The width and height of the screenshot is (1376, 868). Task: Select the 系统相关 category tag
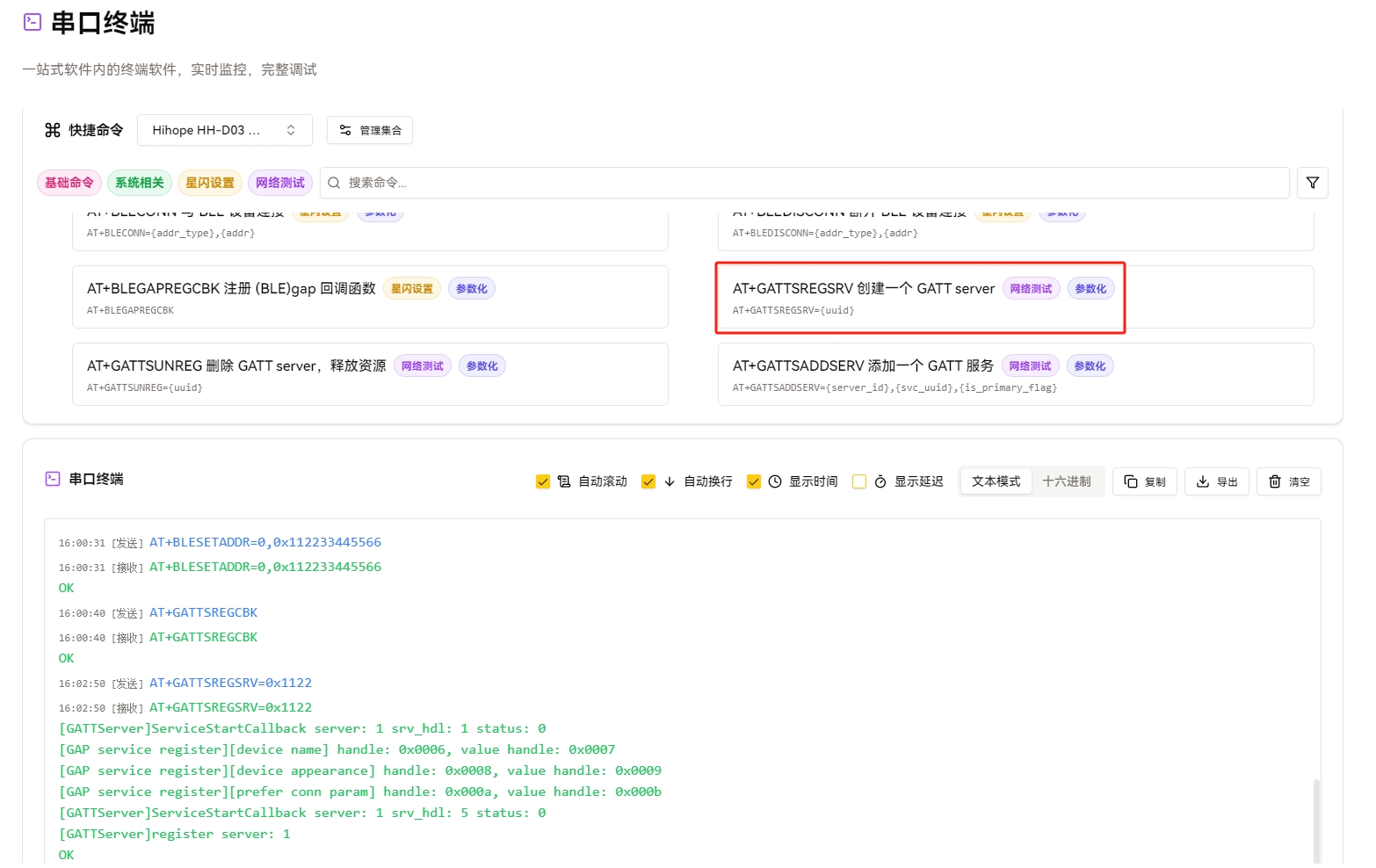140,183
